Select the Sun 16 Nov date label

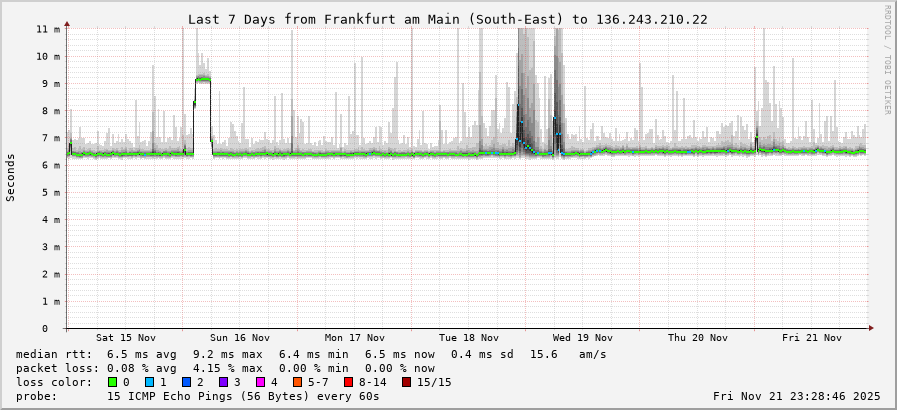point(240,338)
